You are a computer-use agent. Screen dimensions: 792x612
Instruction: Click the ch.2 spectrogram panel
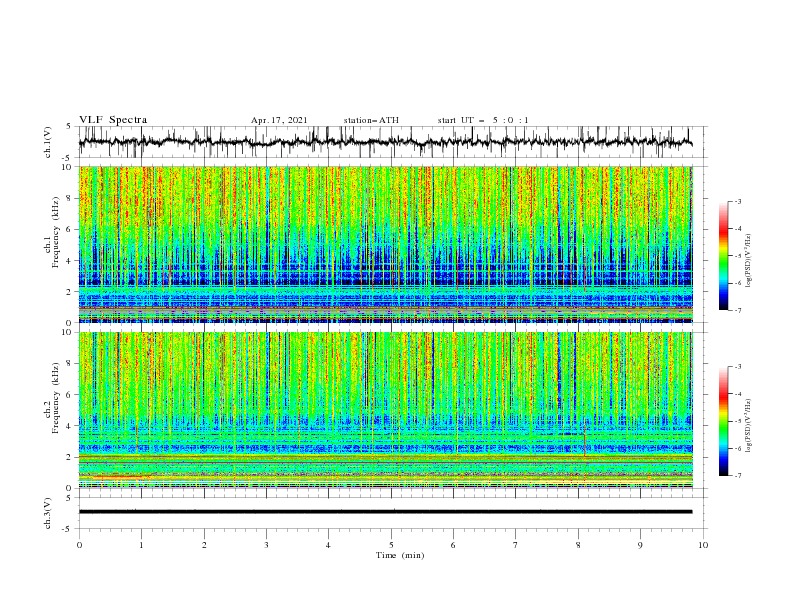(385, 410)
